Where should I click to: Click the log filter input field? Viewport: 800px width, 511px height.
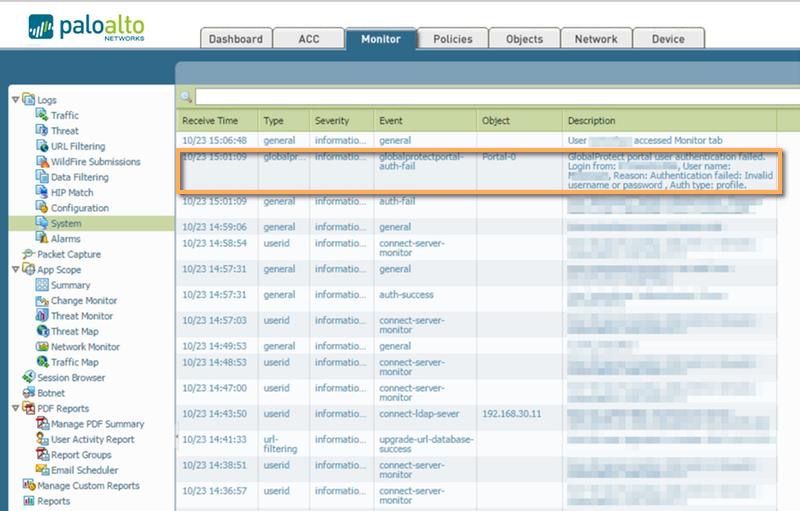click(x=497, y=96)
